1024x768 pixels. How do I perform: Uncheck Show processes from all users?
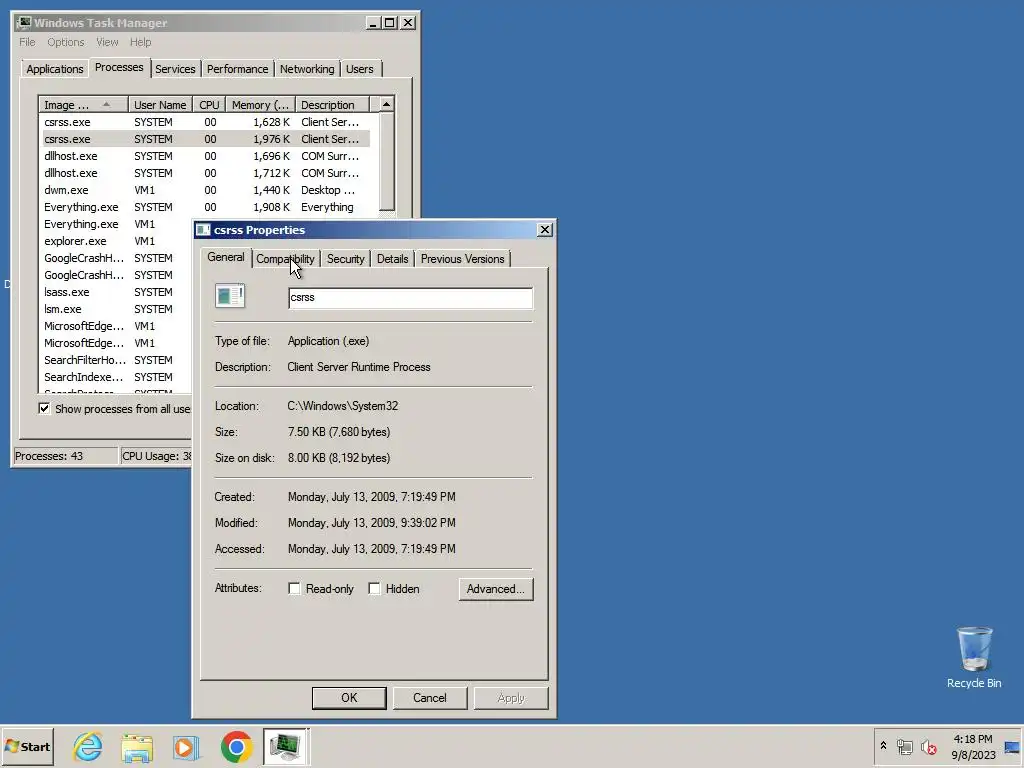[x=44, y=409]
